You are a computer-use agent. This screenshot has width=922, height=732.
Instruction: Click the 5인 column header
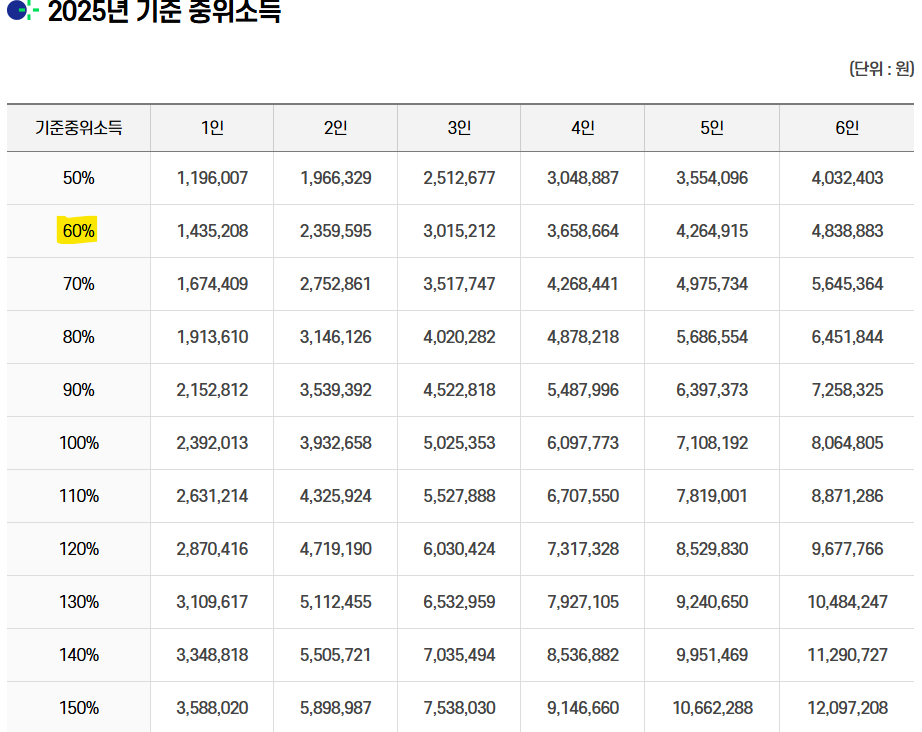point(712,128)
